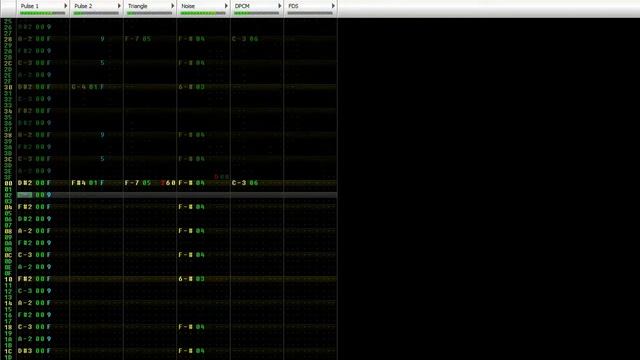Click row number 1C in the row gutter
640x360 pixels.
point(8,351)
